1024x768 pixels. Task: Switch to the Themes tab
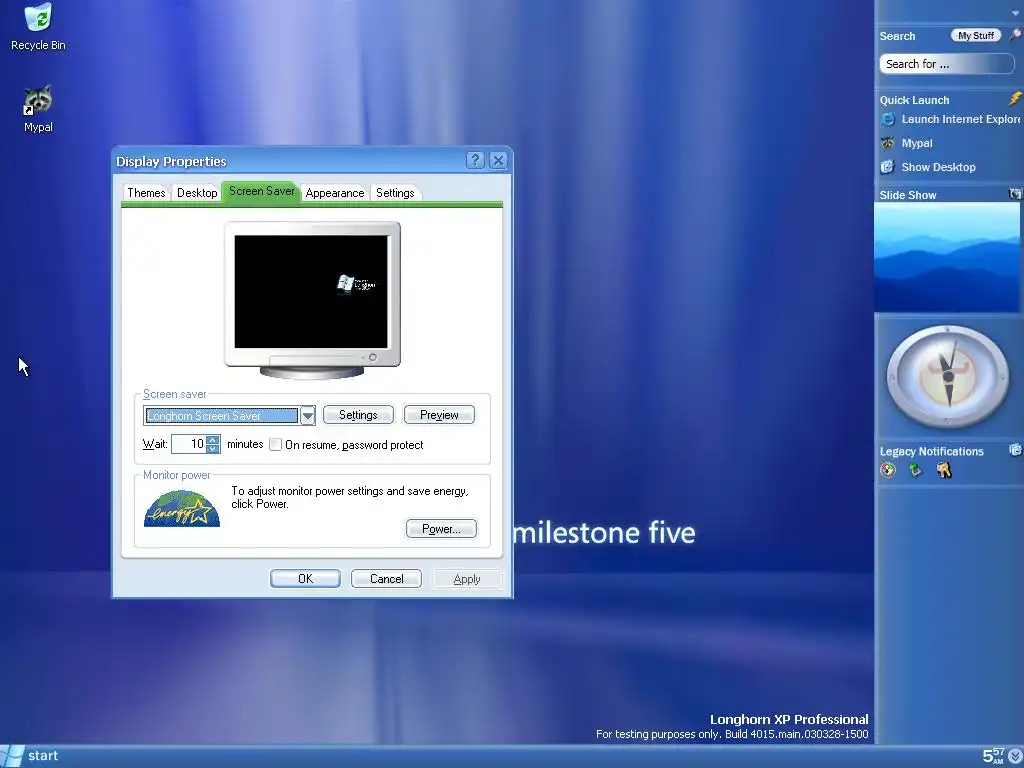point(146,193)
